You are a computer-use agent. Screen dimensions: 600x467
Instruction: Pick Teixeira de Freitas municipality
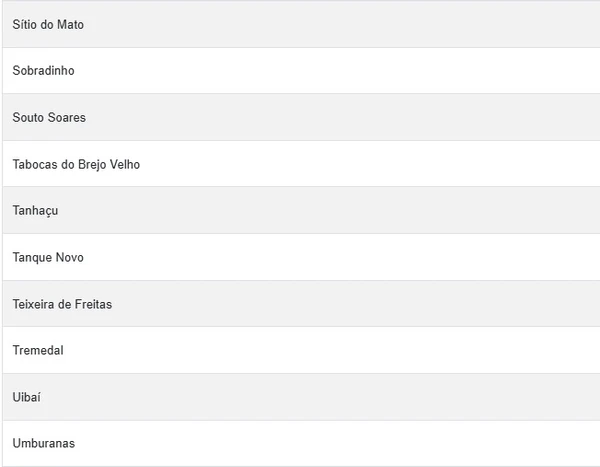point(62,304)
